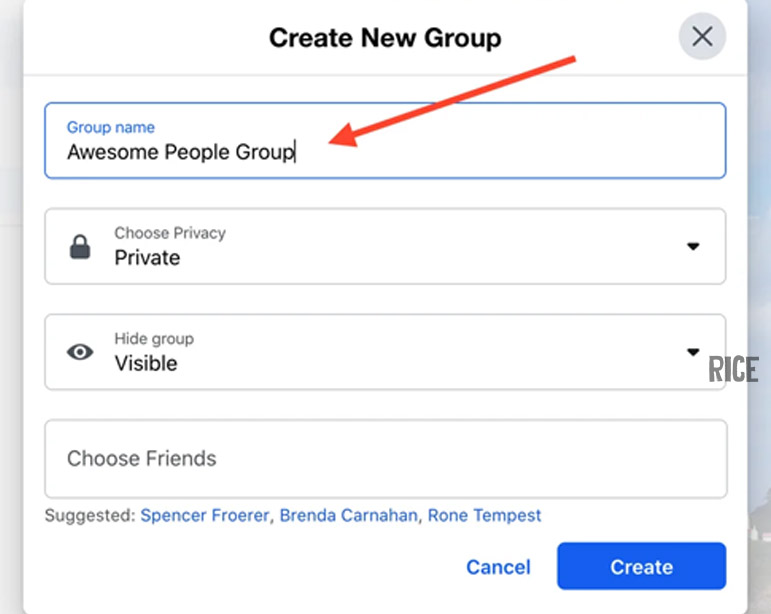Click the lock icon beside Choose Privacy
Viewport: 771px width, 614px height.
[80, 247]
